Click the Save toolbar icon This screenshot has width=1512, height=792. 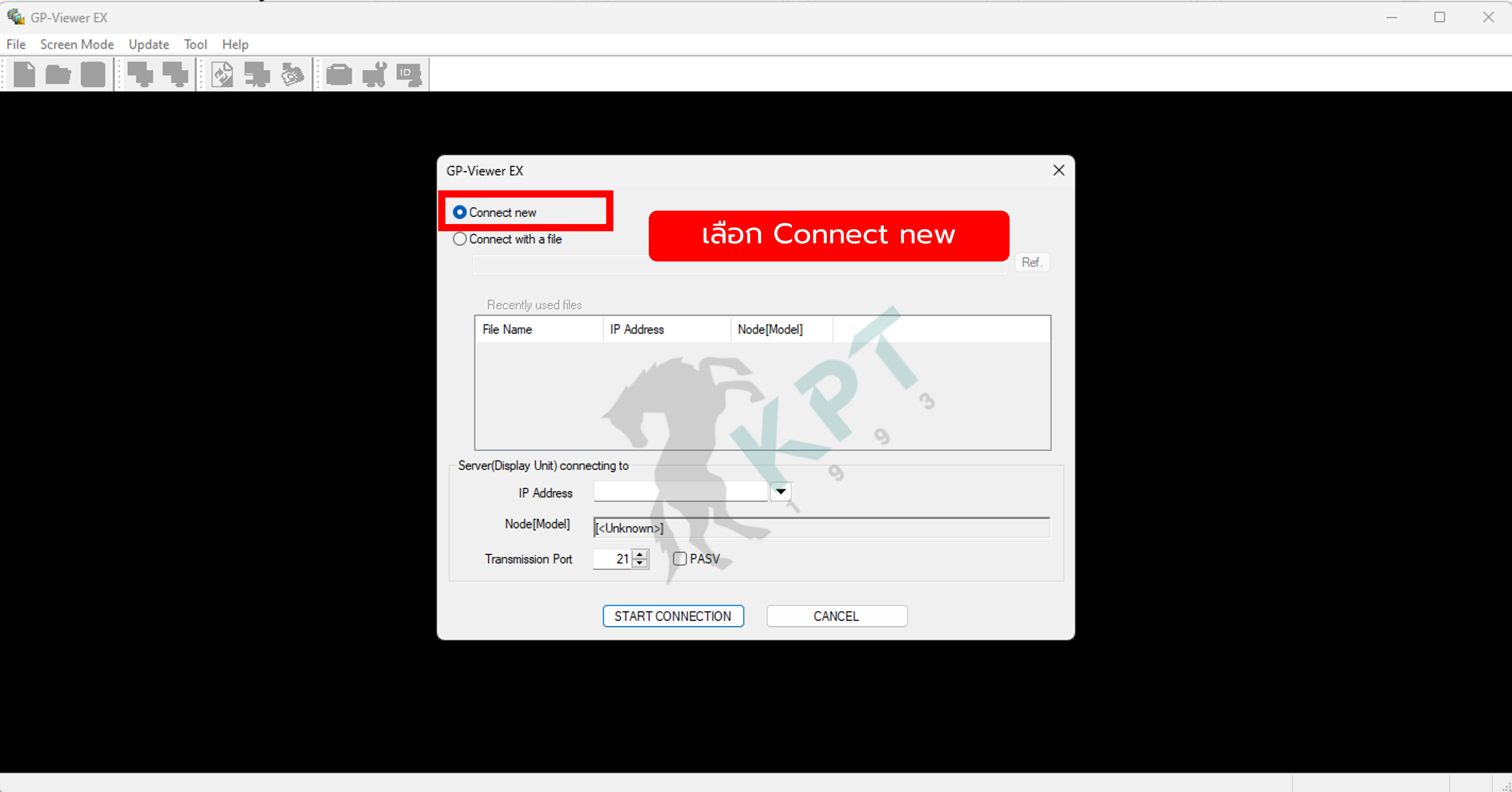(93, 75)
